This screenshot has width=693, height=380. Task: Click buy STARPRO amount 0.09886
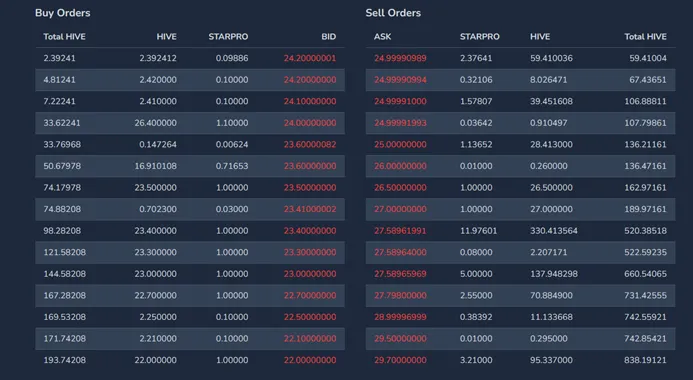coord(232,58)
